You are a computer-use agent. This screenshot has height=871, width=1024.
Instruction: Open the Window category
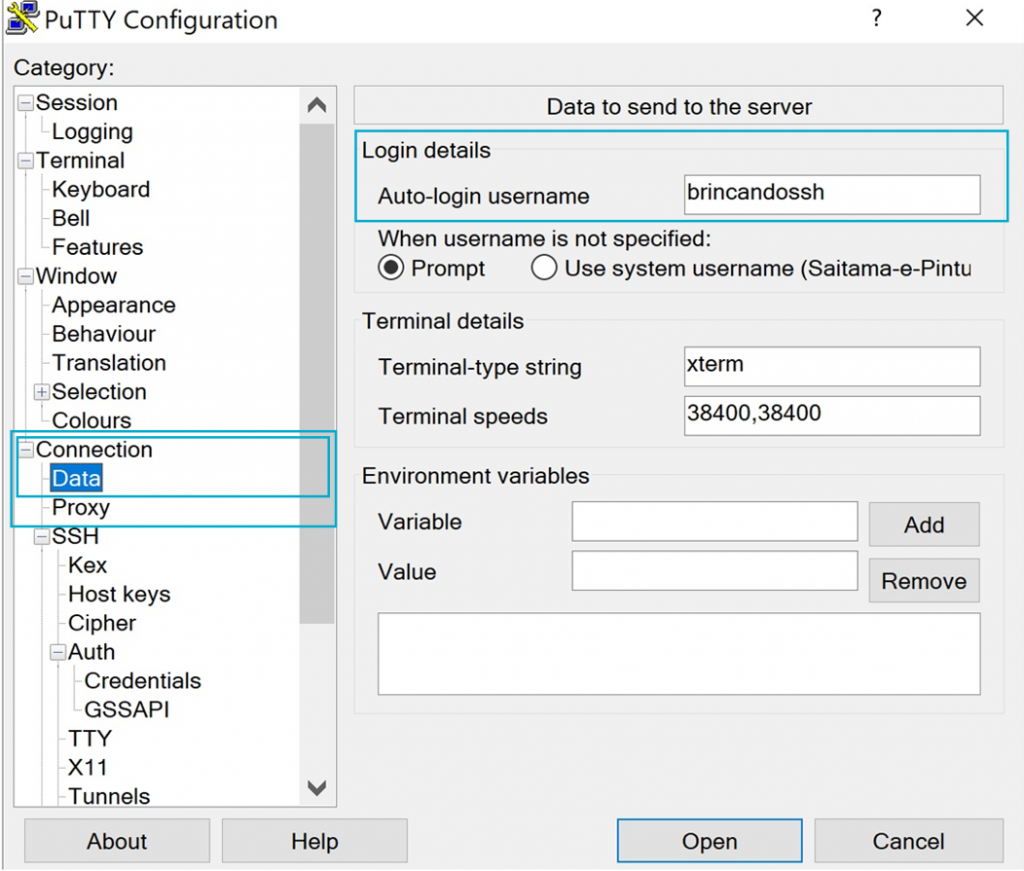pos(76,276)
